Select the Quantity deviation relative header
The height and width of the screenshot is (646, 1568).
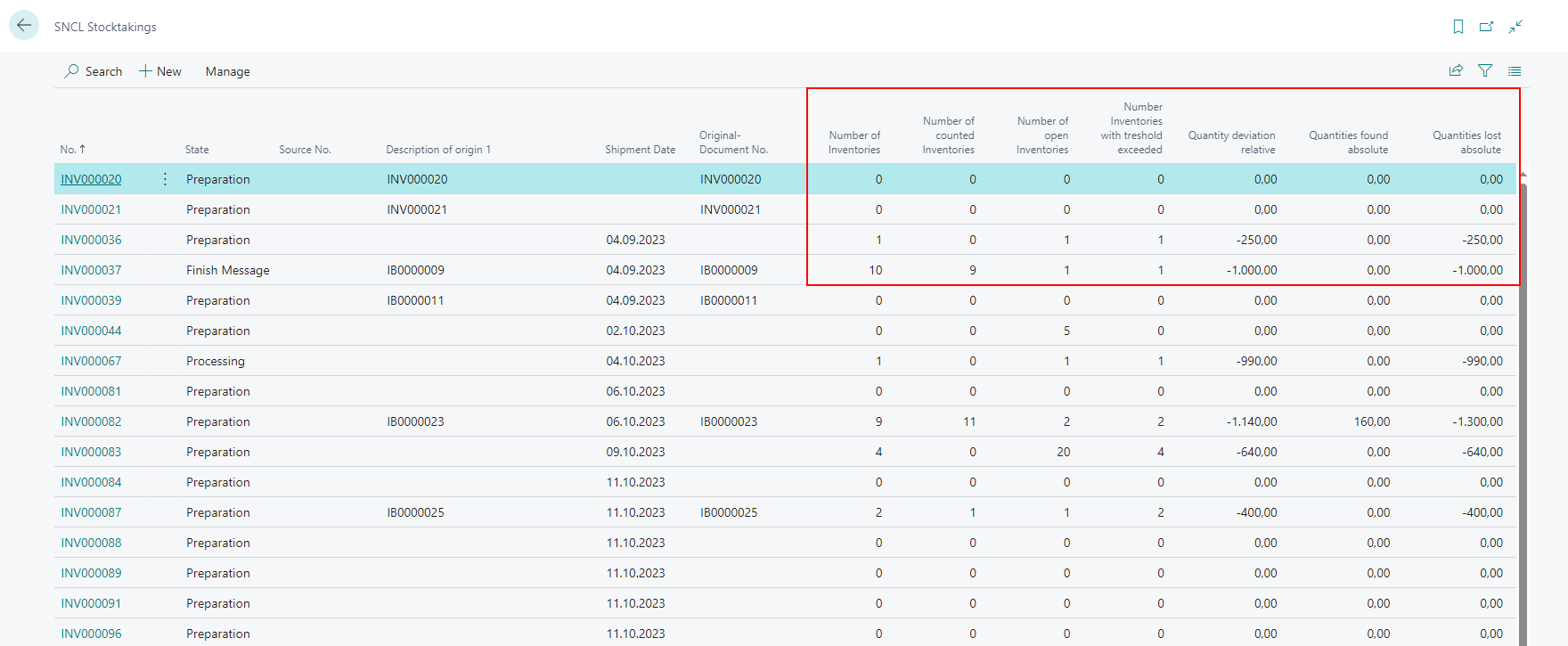[1231, 143]
